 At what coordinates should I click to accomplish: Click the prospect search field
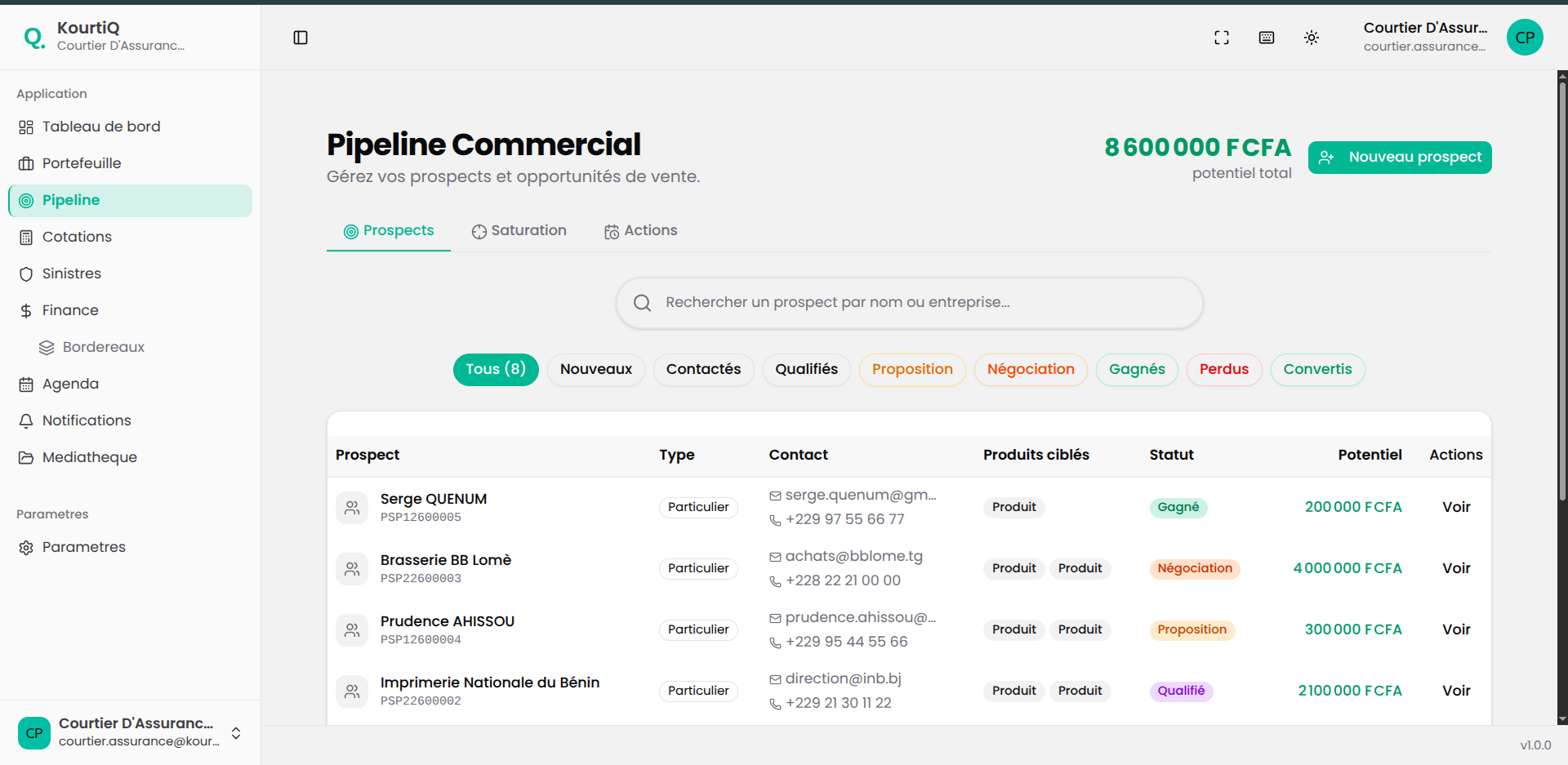click(x=908, y=302)
